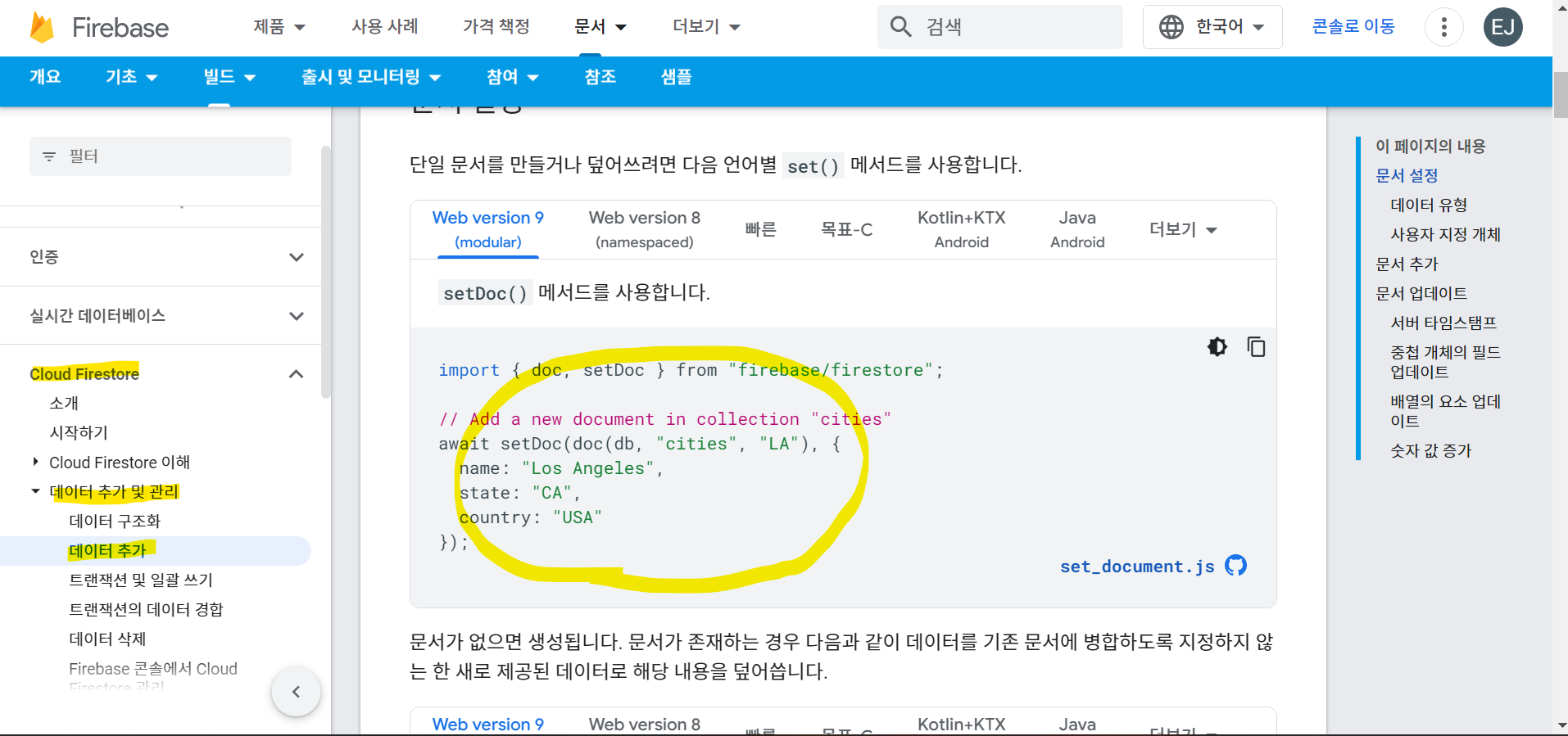This screenshot has height=736, width=1568.
Task: Click the globe language icon
Action: click(x=1171, y=27)
